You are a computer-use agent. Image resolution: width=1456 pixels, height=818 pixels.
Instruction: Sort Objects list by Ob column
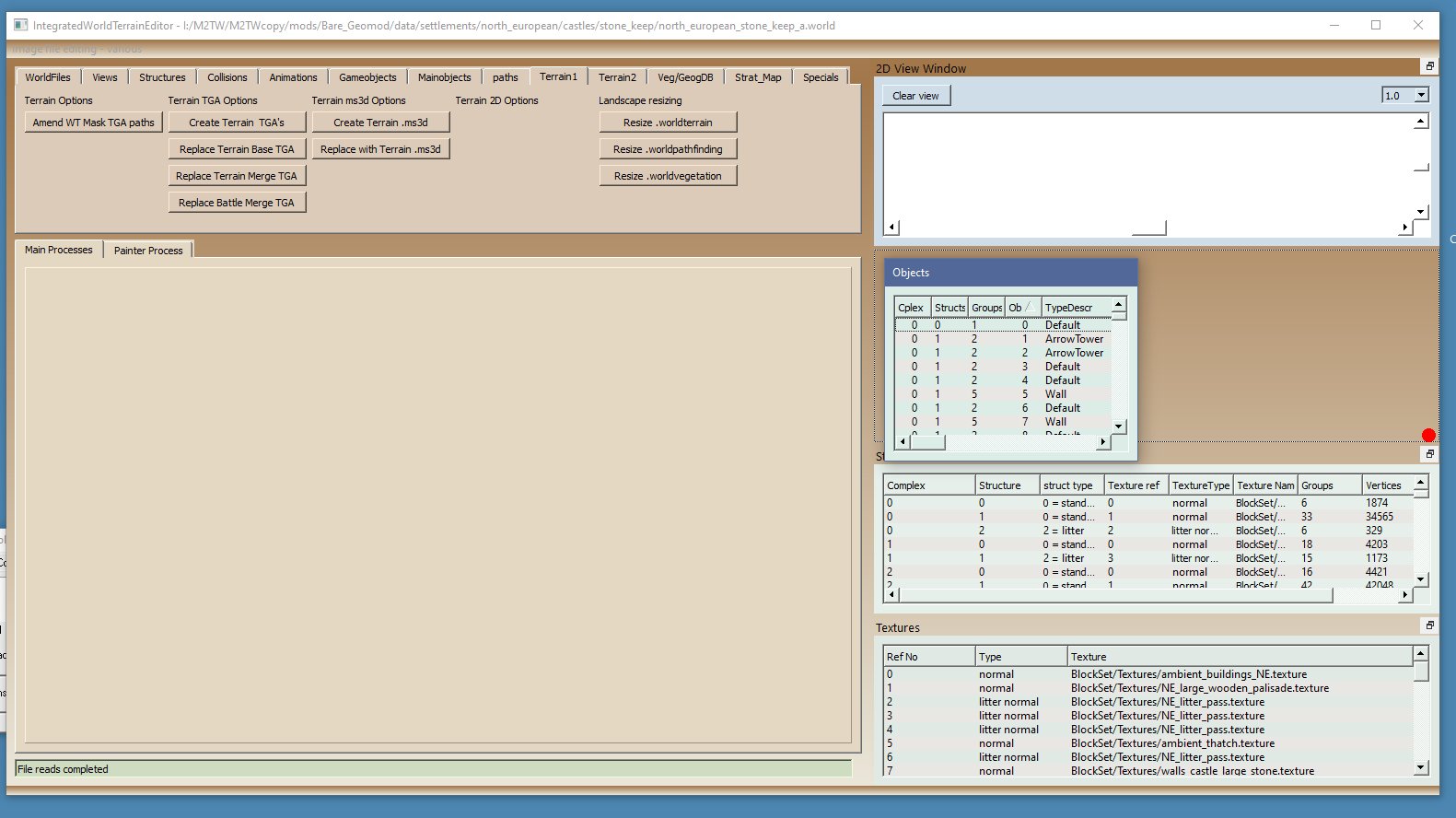click(x=1022, y=308)
